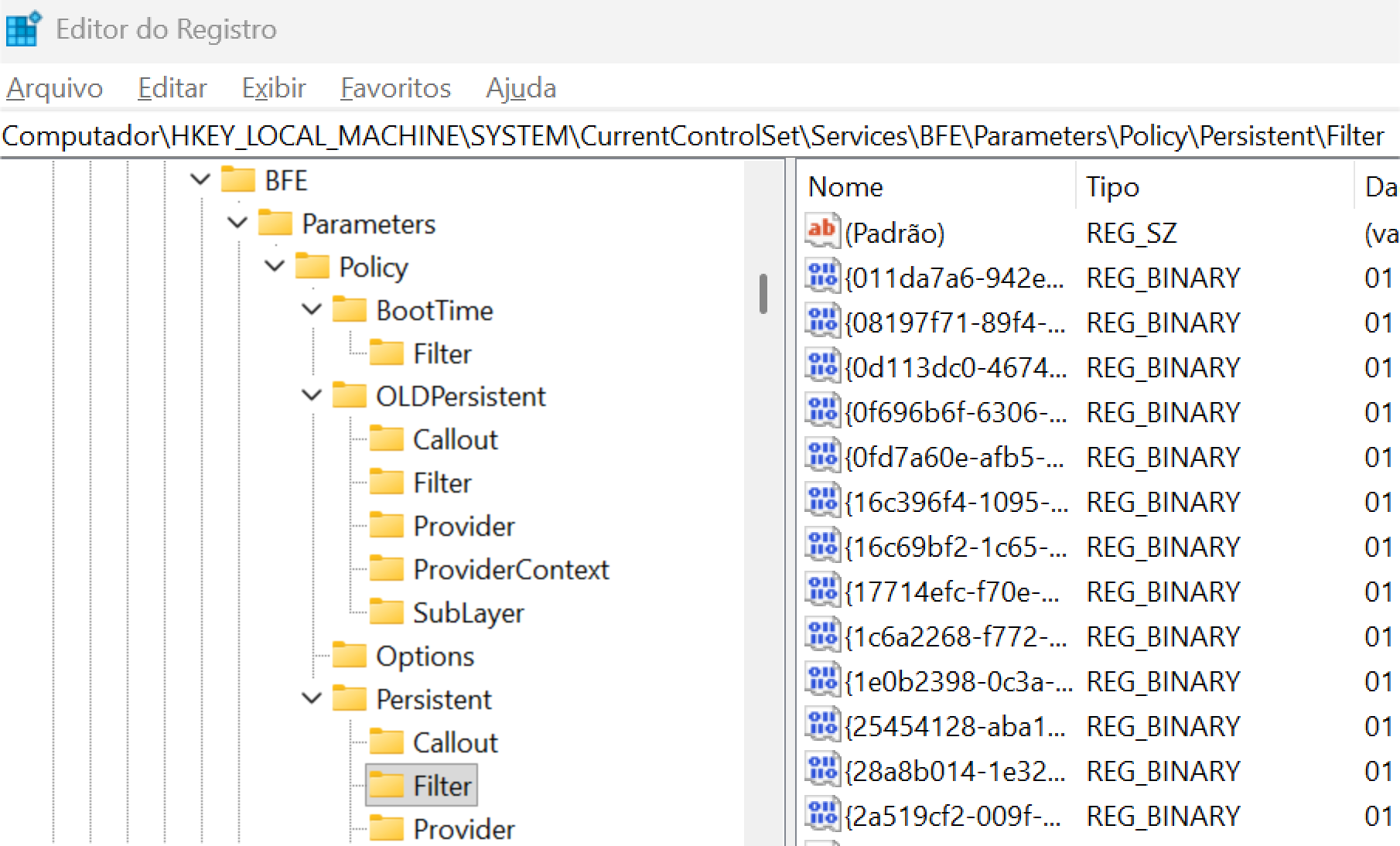Select binary icon for {2a519cf2-009f value
1400x846 pixels.
click(x=822, y=814)
